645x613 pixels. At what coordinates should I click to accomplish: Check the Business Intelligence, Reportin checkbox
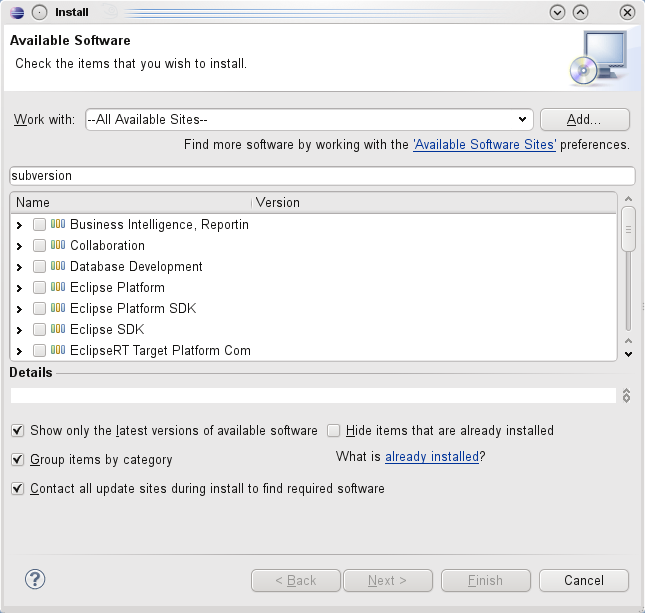pos(39,225)
